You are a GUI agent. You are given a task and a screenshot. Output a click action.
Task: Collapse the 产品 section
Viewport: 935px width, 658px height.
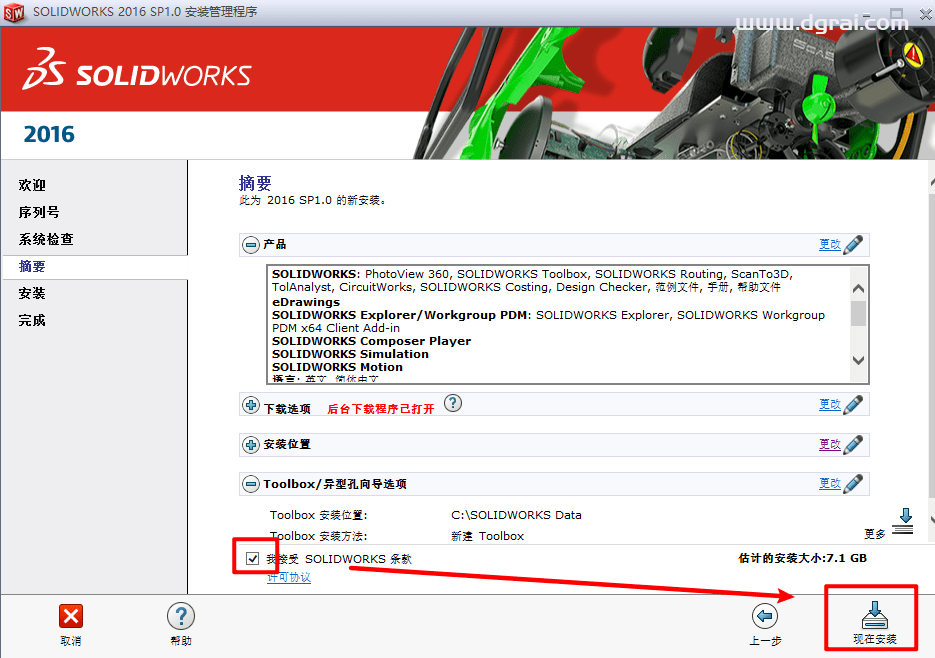[x=250, y=244]
